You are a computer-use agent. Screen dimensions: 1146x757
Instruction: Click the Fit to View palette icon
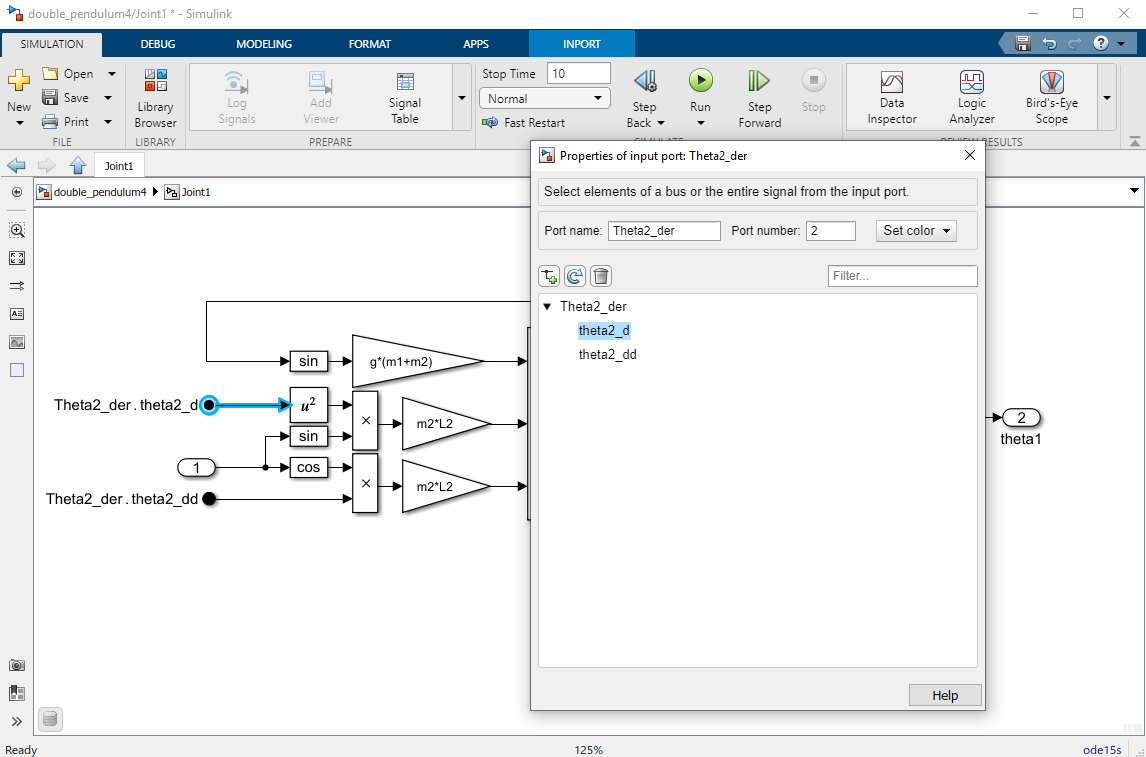pyautogui.click(x=17, y=258)
